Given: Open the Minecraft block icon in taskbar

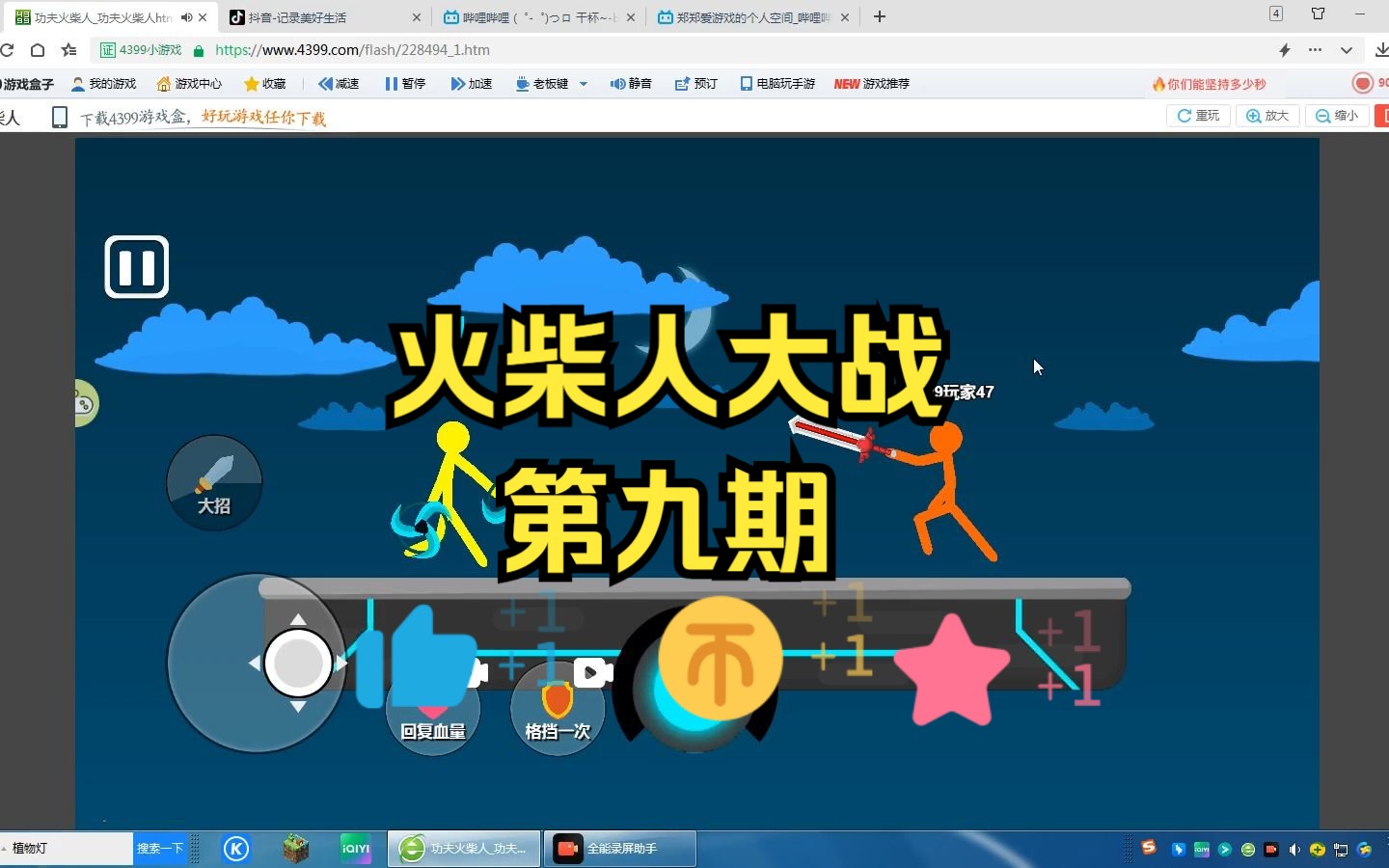Looking at the screenshot, I should [x=296, y=849].
